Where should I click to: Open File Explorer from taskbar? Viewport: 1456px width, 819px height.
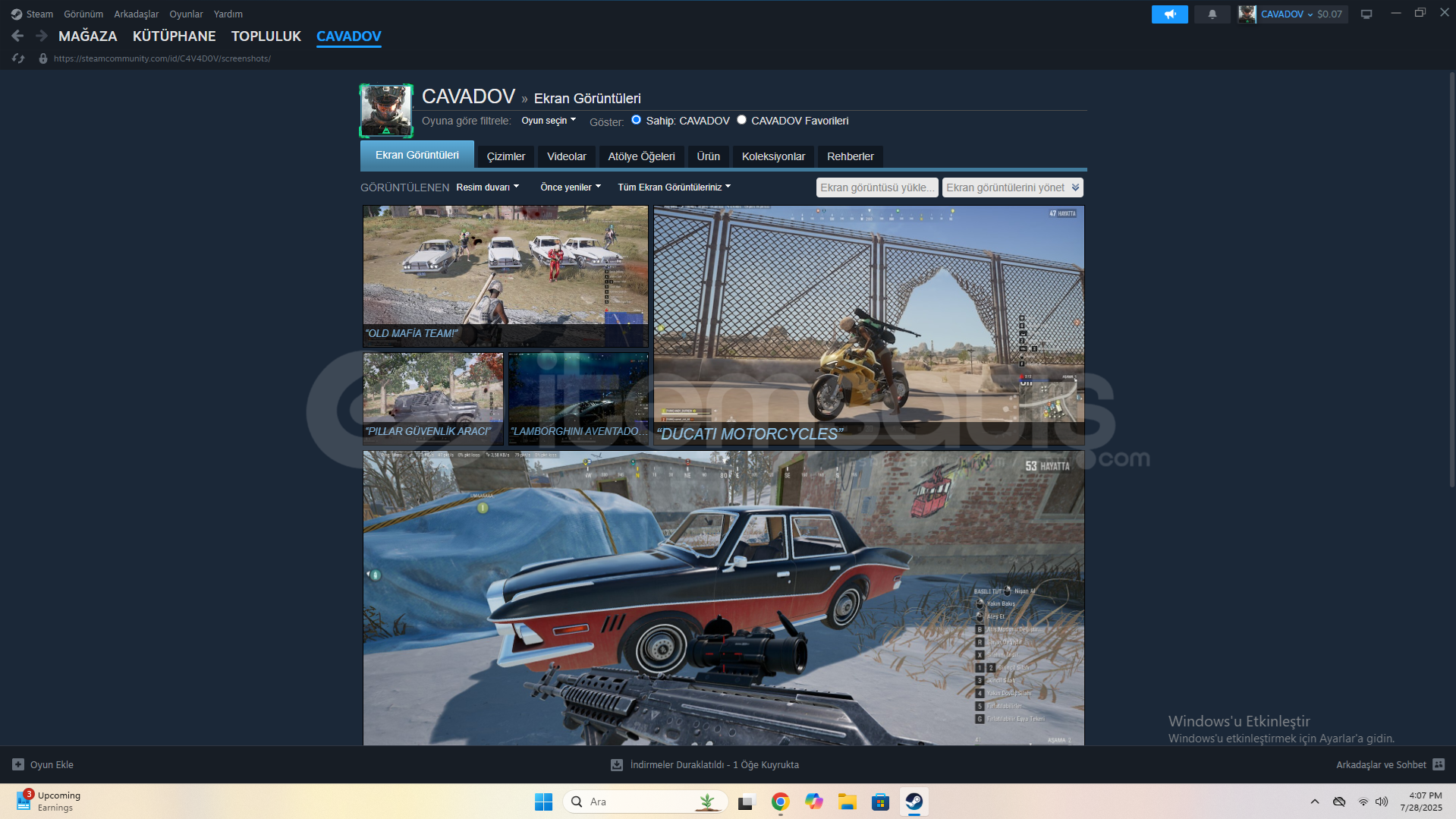click(847, 802)
